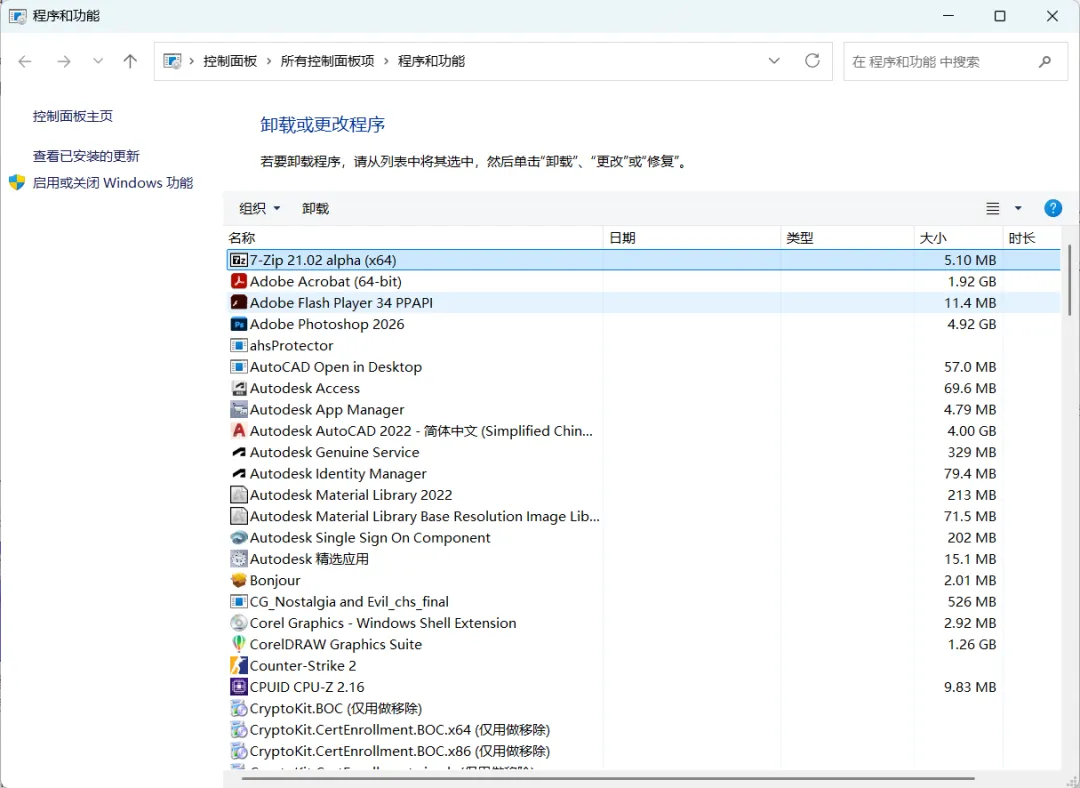This screenshot has height=788, width=1080.
Task: Expand the chevron before 控制面板 breadcrumb
Action: 191,61
